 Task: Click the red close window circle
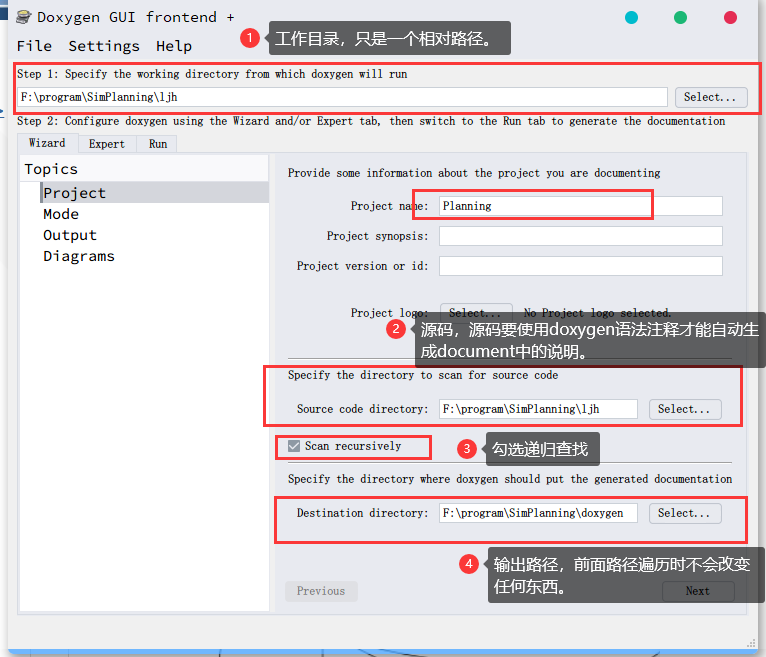730,18
